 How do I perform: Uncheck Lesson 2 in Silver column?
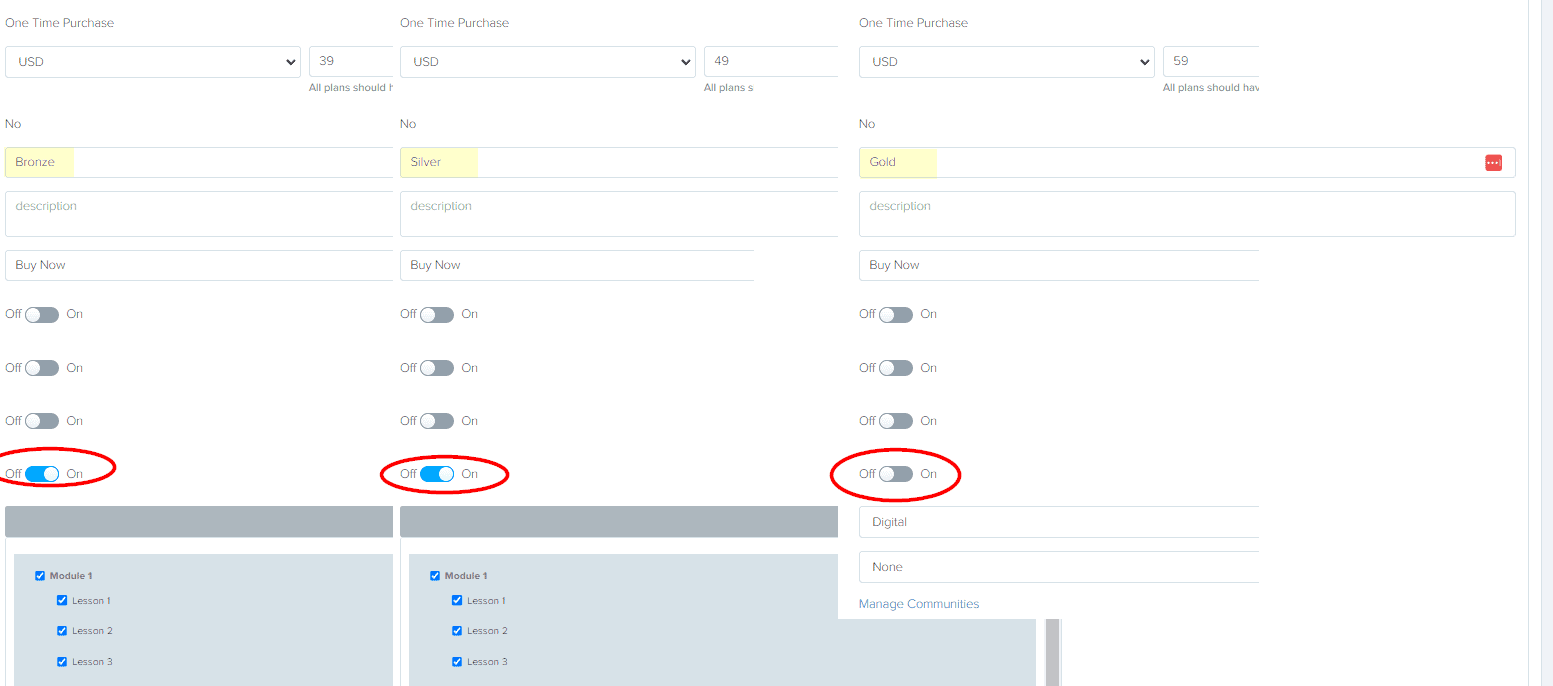tap(457, 630)
